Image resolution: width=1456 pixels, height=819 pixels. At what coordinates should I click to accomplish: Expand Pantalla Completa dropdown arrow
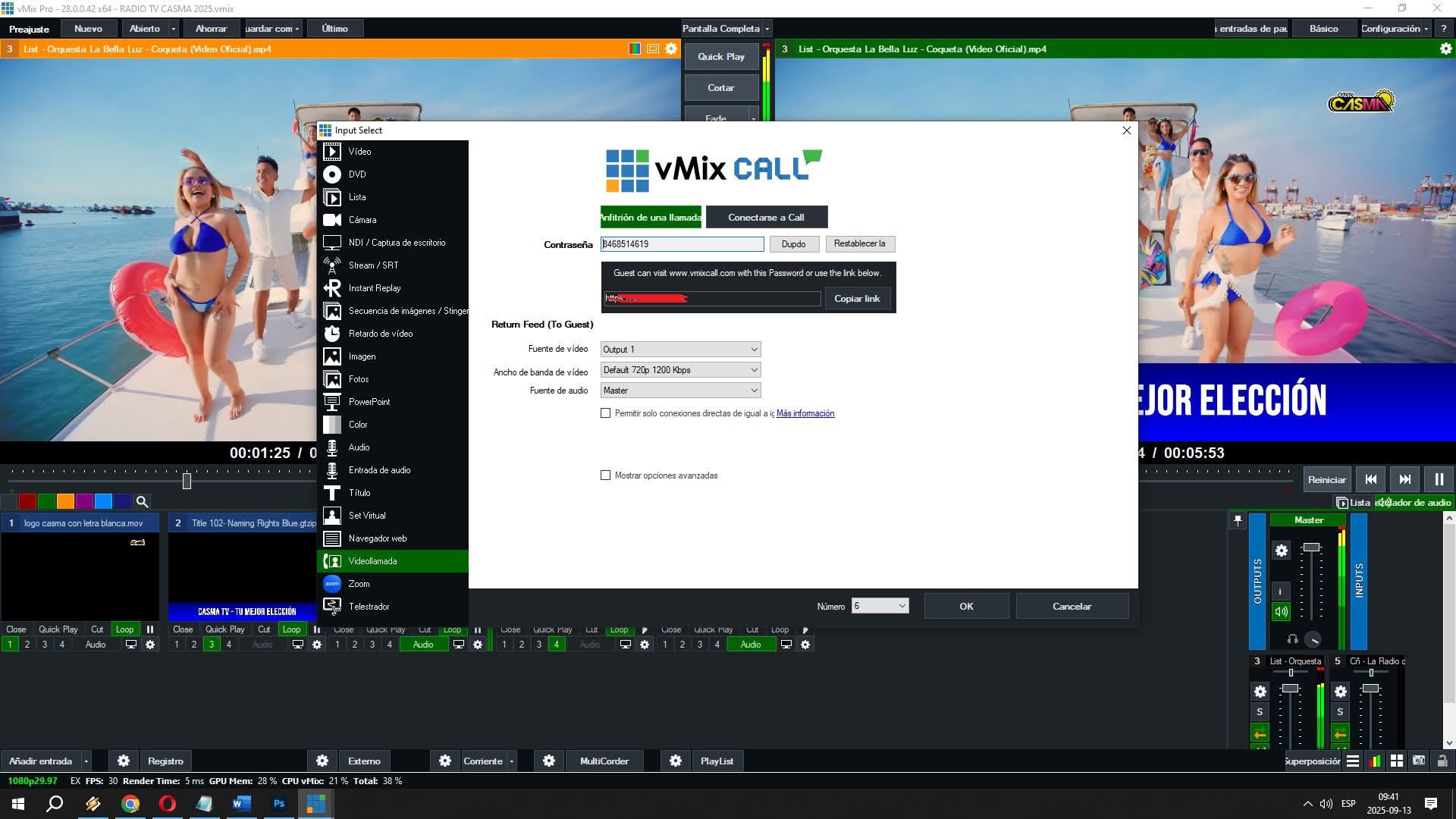tap(767, 29)
